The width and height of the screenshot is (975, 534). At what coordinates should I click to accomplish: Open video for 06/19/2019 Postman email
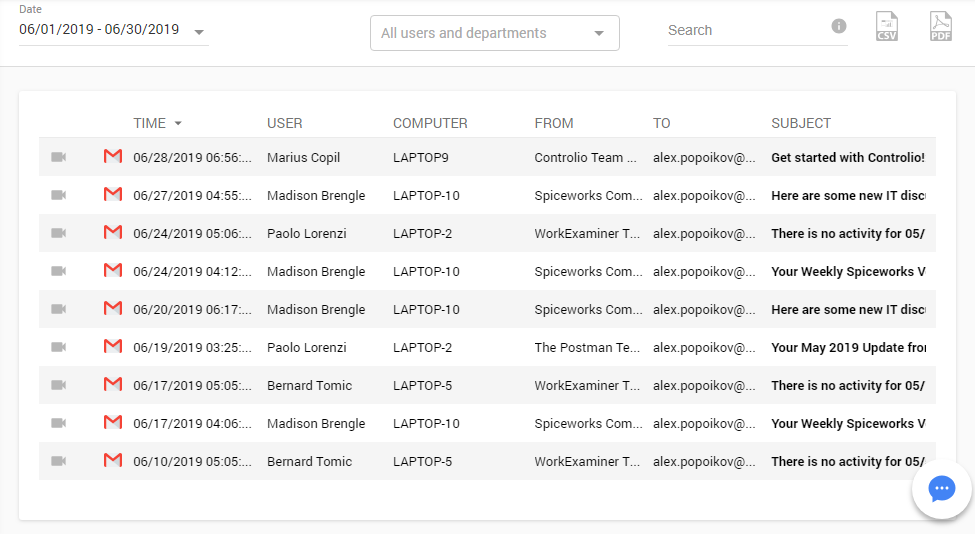tap(59, 347)
